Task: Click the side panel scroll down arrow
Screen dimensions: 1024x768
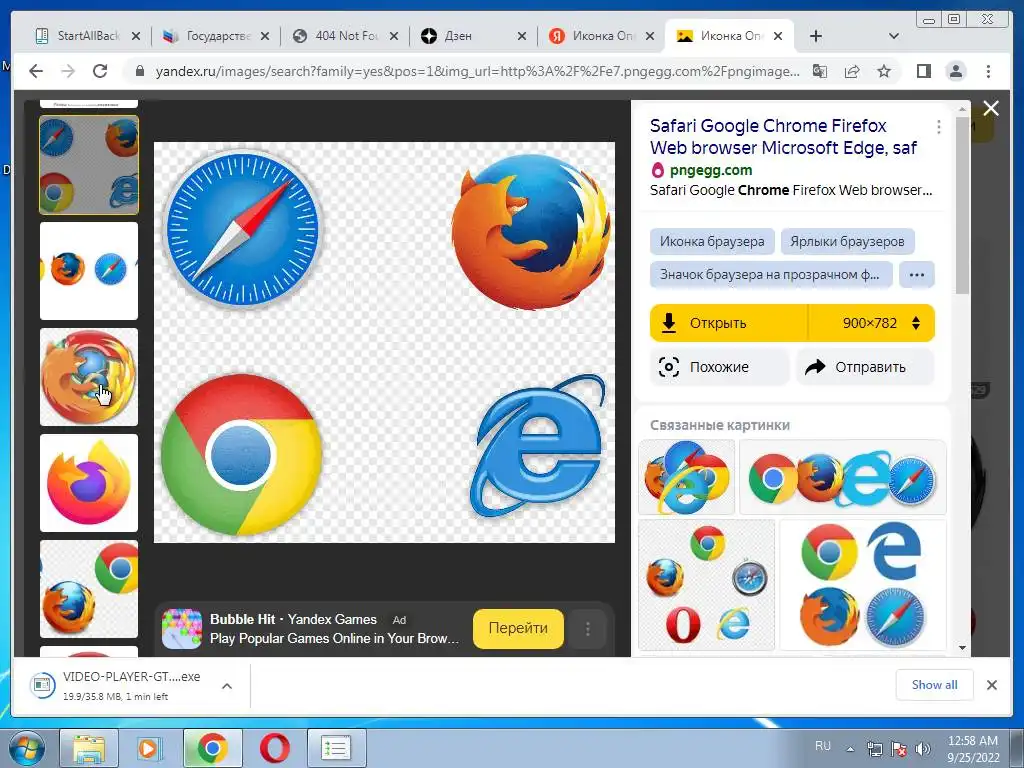Action: pos(962,648)
